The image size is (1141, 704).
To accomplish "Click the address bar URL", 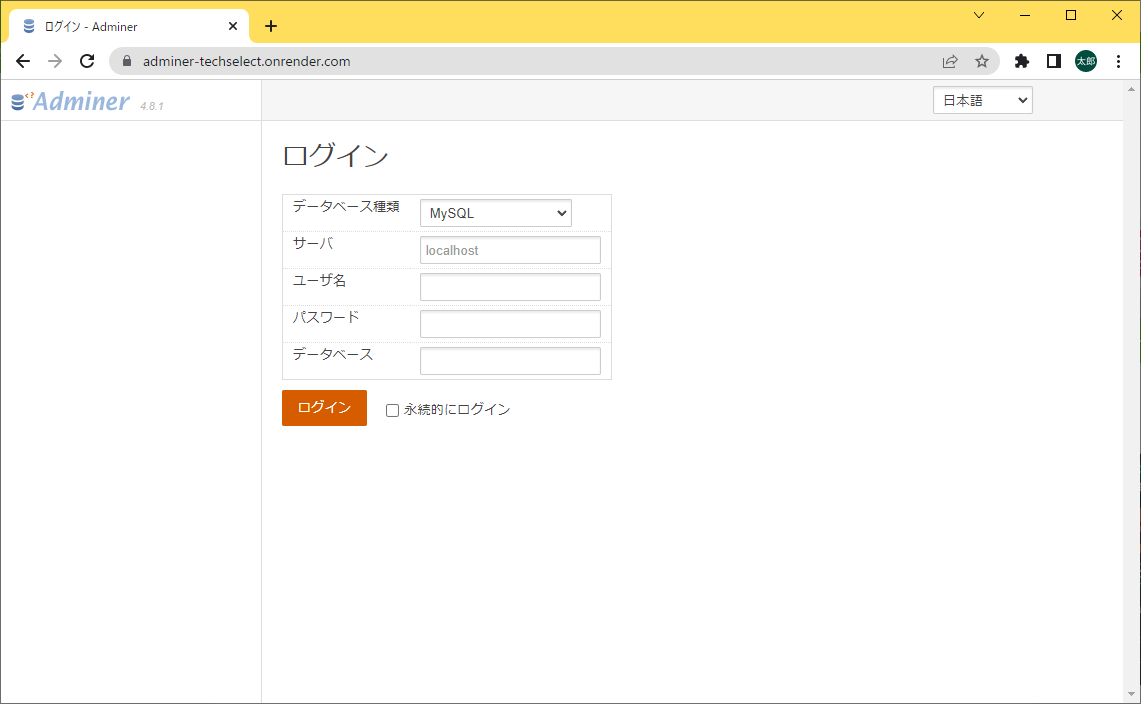I will (x=247, y=61).
